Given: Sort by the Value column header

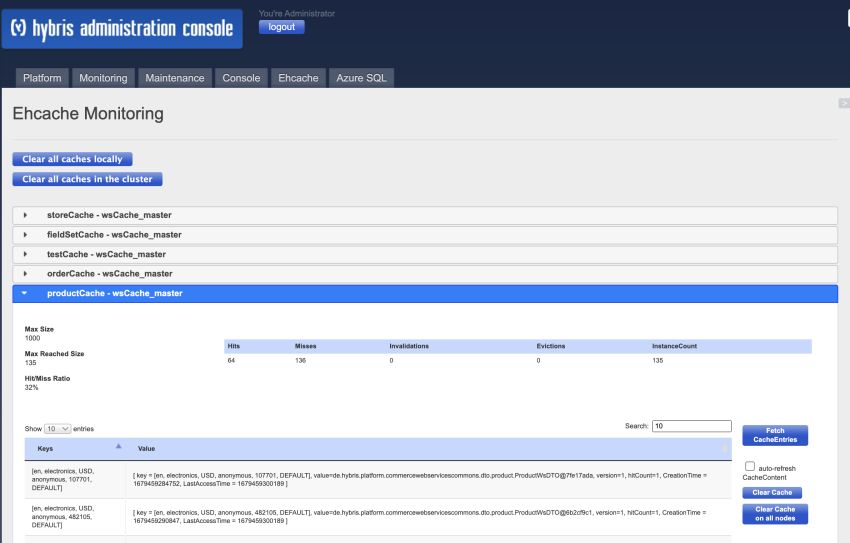Looking at the screenshot, I should pos(428,449).
